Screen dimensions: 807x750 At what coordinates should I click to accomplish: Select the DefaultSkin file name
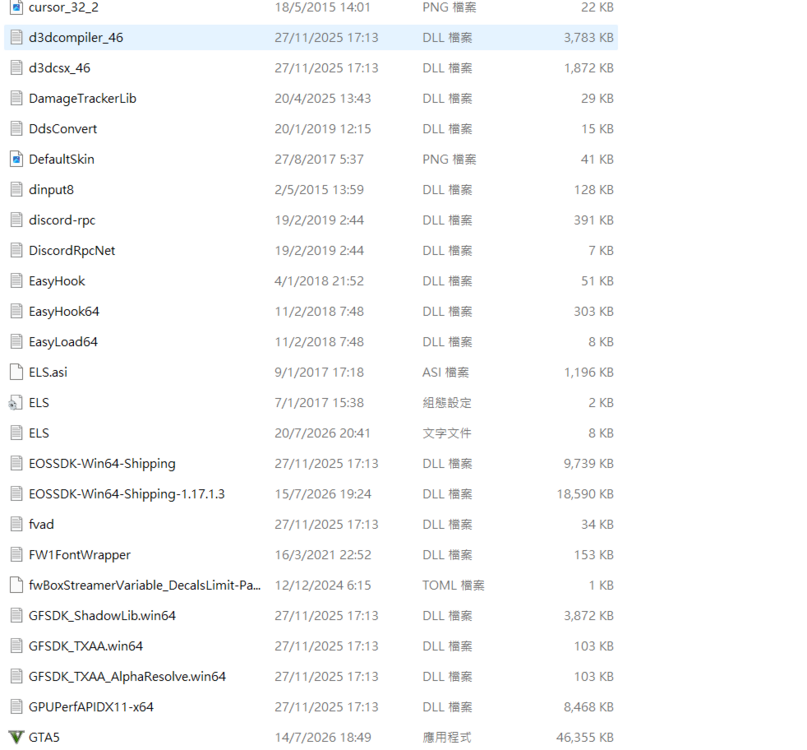(61, 159)
